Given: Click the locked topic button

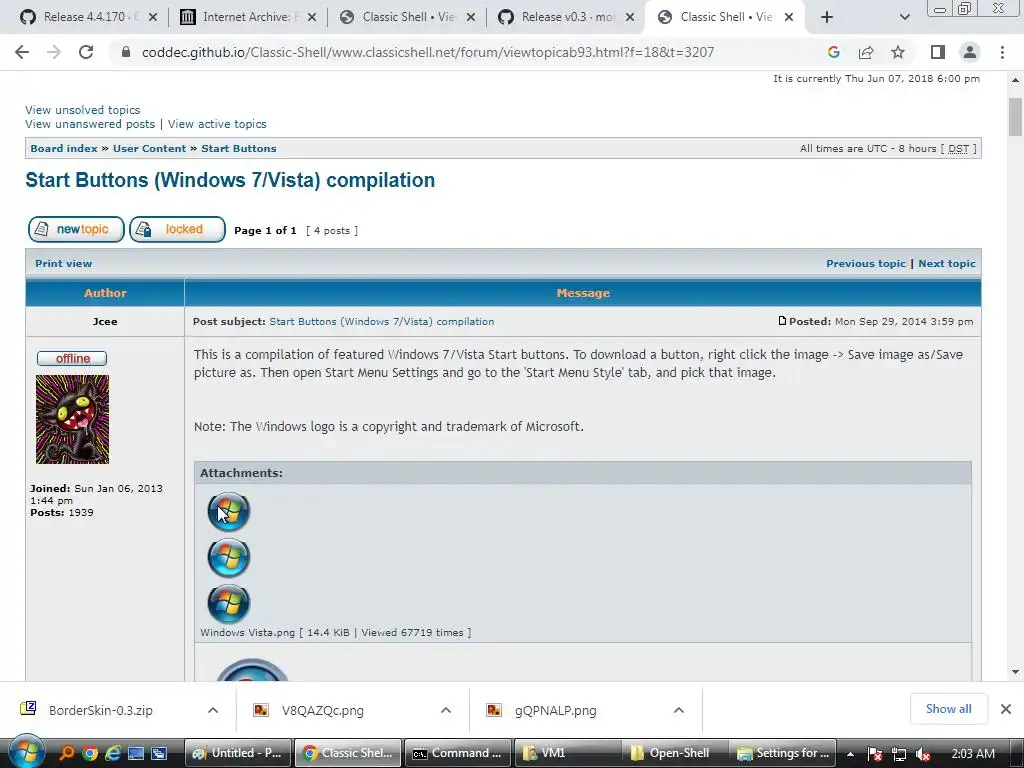Looking at the screenshot, I should click(x=177, y=229).
